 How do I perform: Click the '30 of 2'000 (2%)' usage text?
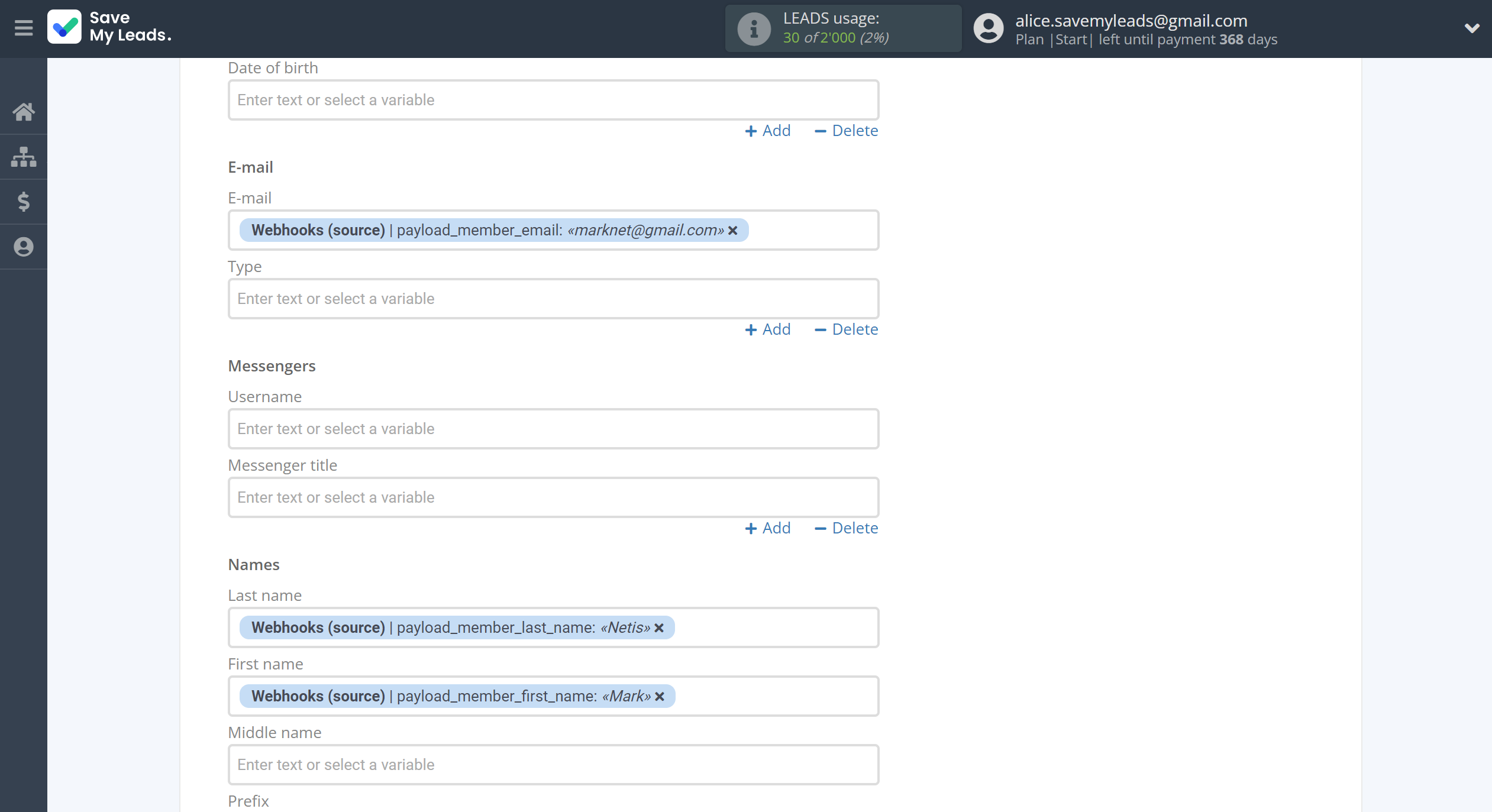pos(836,38)
